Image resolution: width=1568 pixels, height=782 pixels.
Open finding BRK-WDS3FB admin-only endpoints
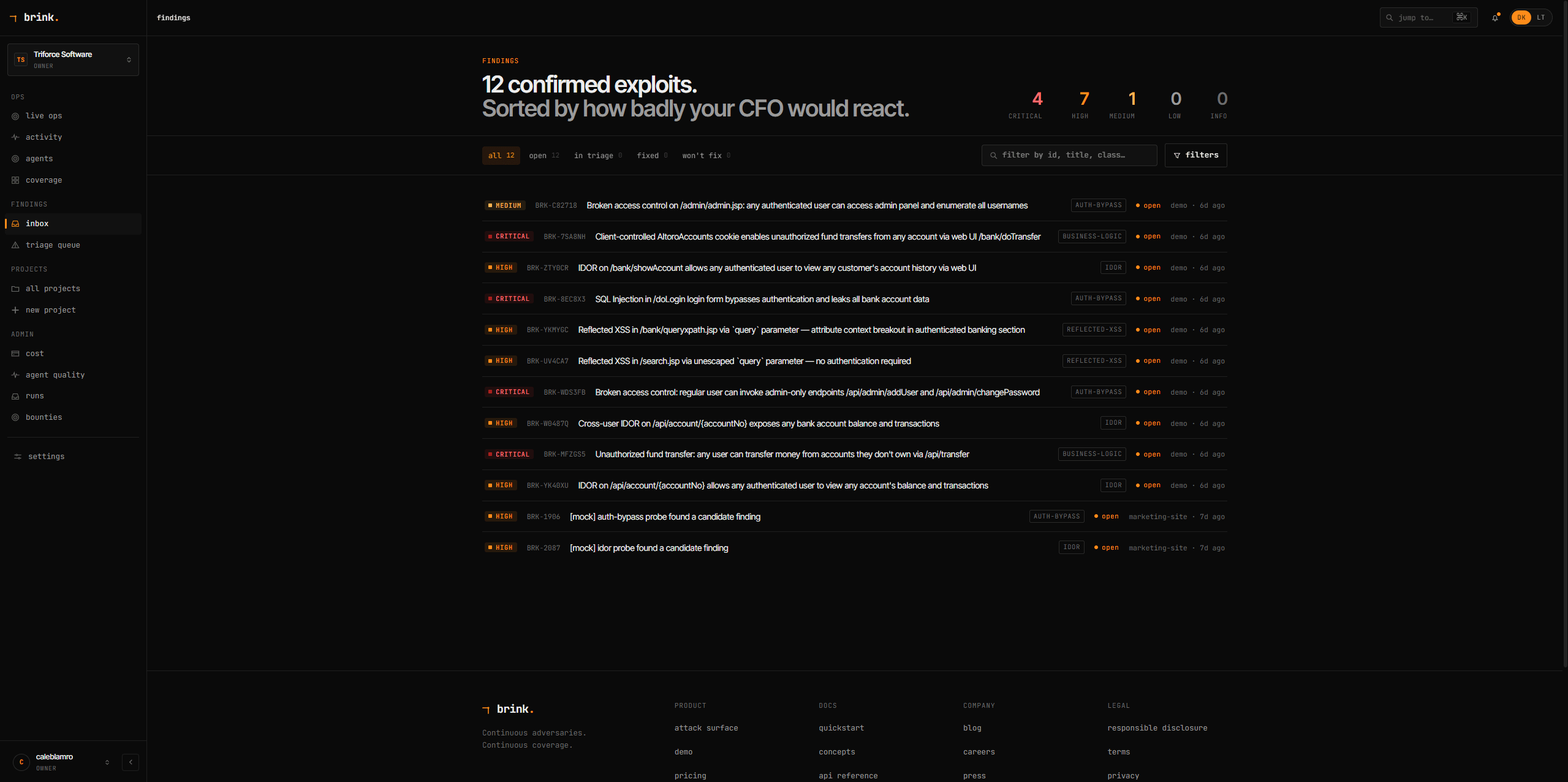pyautogui.click(x=854, y=392)
